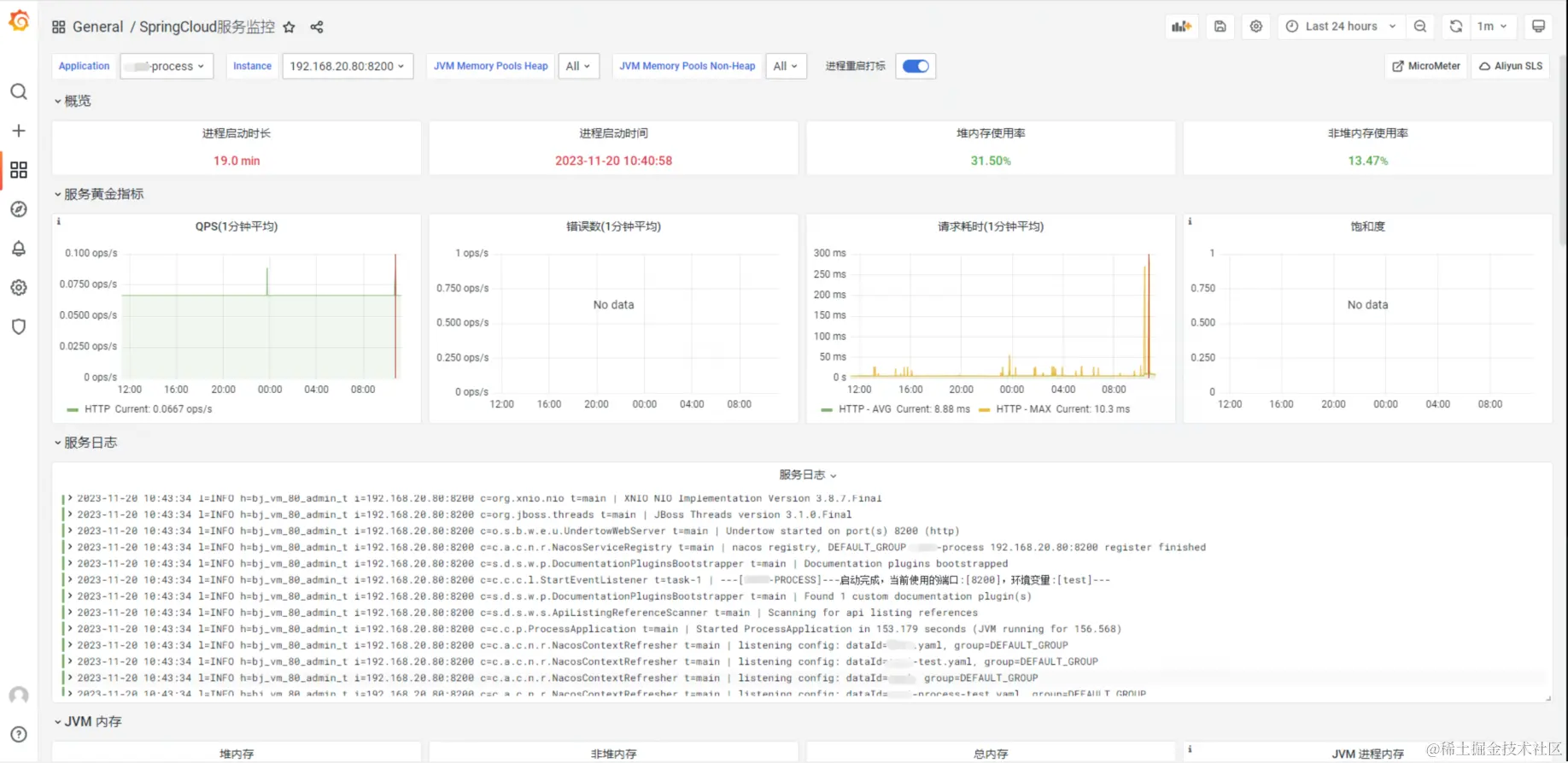
Task: Open the dashboard grid icon beside General
Action: tap(59, 27)
